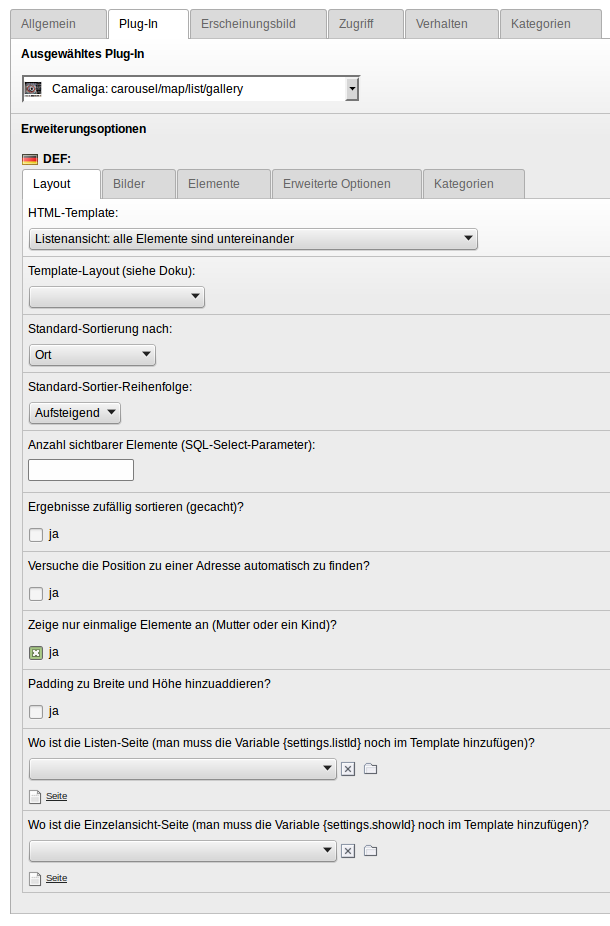This screenshot has width=610, height=926.
Task: Open the HTML-Template dropdown
Action: pyautogui.click(x=253, y=239)
